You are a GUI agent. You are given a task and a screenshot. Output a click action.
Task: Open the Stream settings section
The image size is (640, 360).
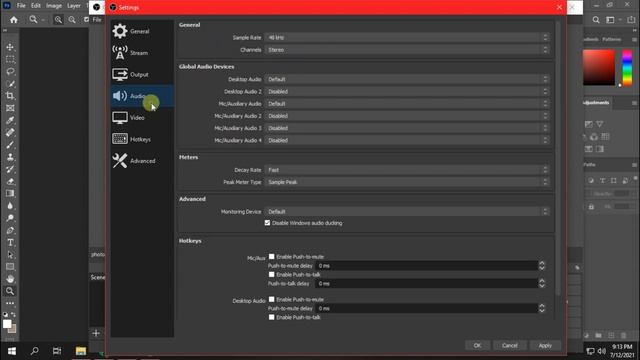coord(142,53)
